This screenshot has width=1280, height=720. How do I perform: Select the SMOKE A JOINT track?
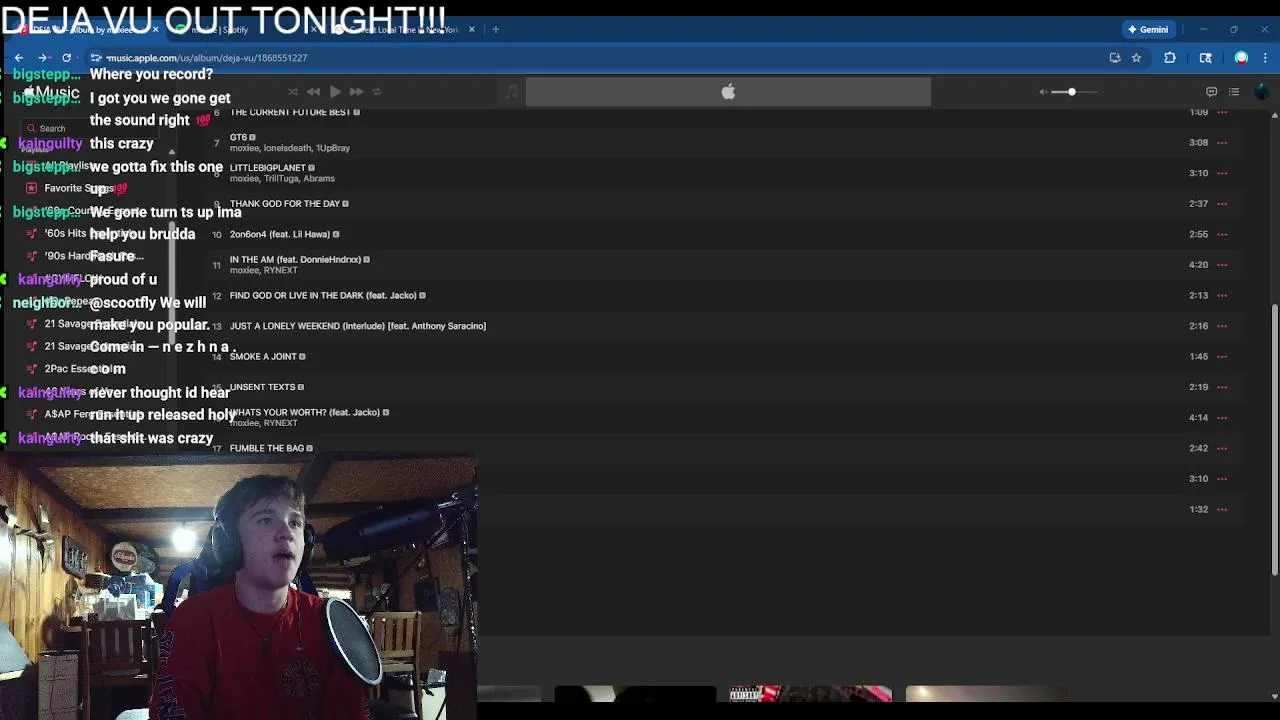tap(263, 356)
